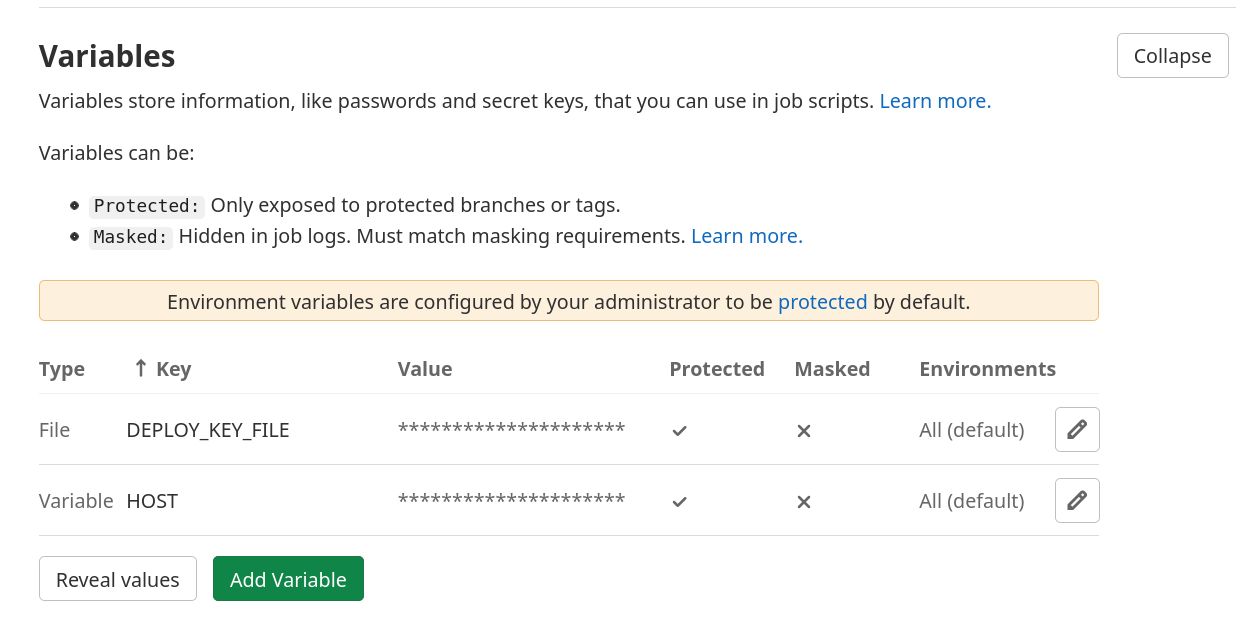Click Protected checkmark for DEPLOY_KEY_FILE
Screen dimensions: 1248x619
tap(680, 431)
